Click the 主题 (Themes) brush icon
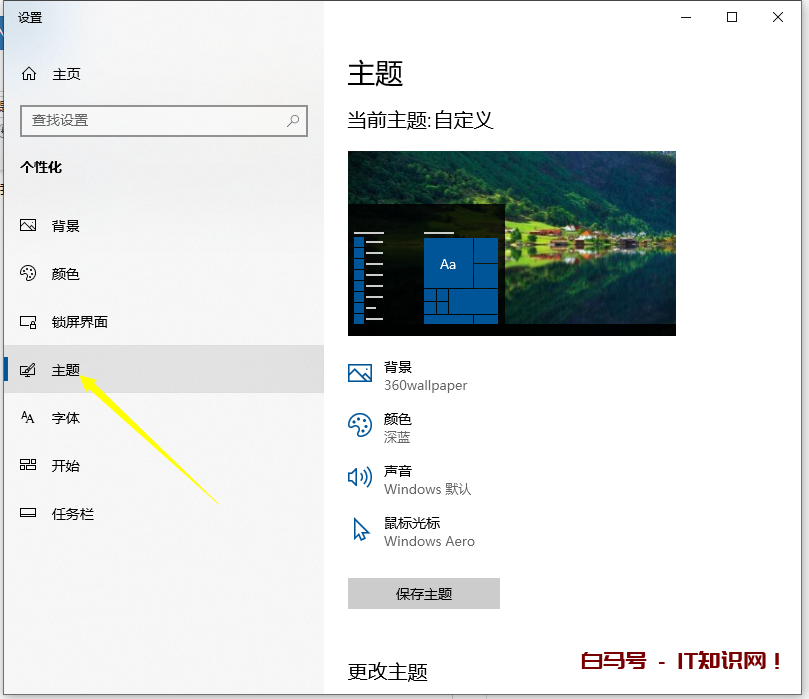Image resolution: width=809 pixels, height=699 pixels. point(30,369)
